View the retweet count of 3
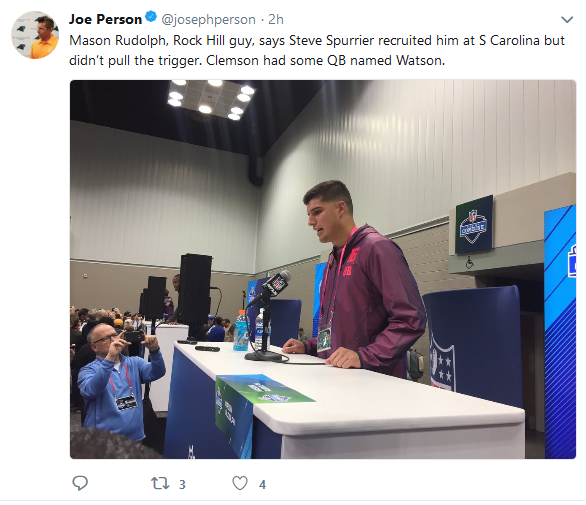The width and height of the screenshot is (586, 505). tap(182, 484)
